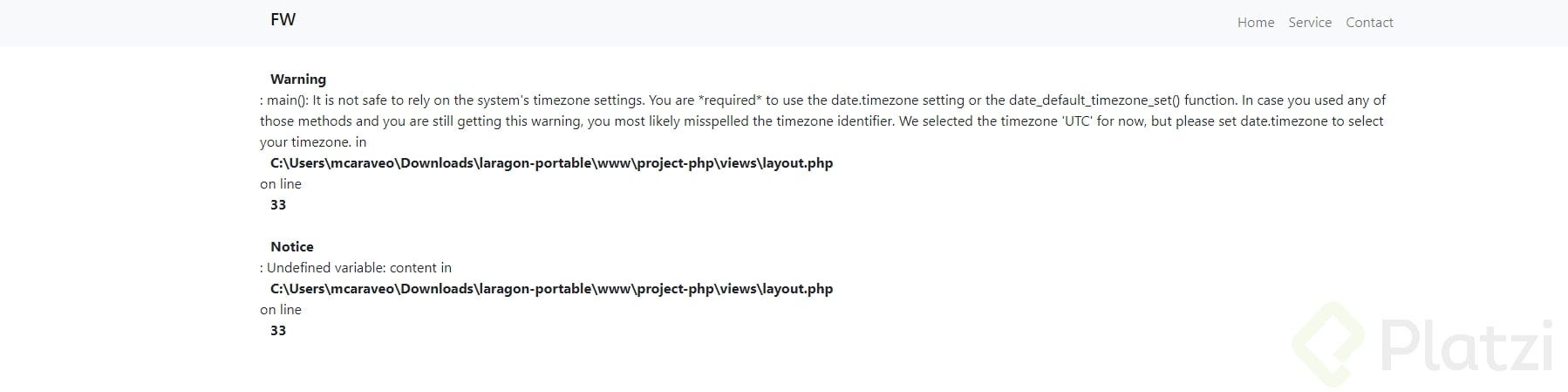Click the layout.php path under the Warning

point(551,163)
